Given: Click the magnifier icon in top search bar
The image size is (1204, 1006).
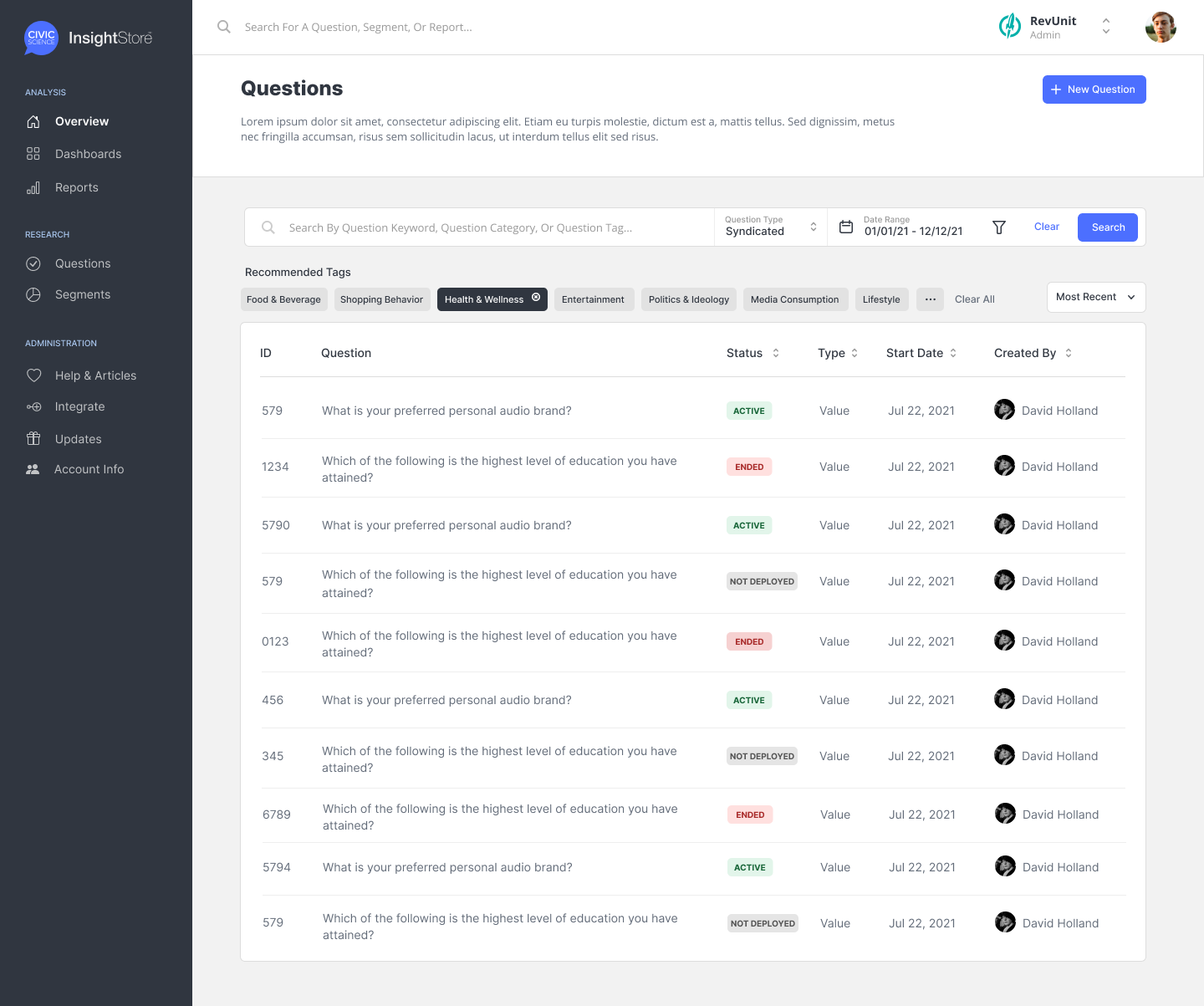Looking at the screenshot, I should coord(224,27).
